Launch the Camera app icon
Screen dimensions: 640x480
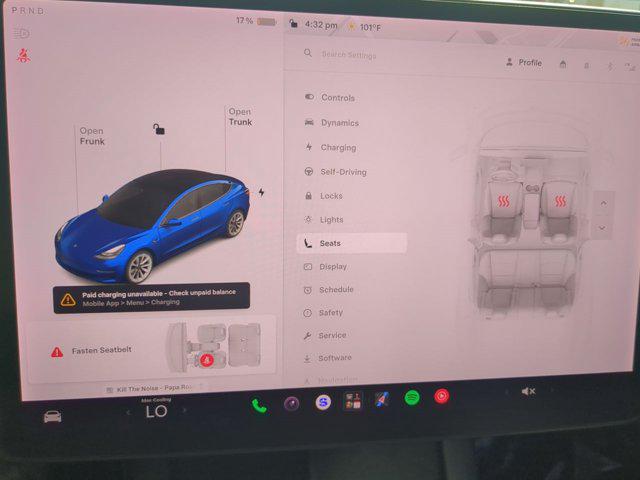(291, 404)
